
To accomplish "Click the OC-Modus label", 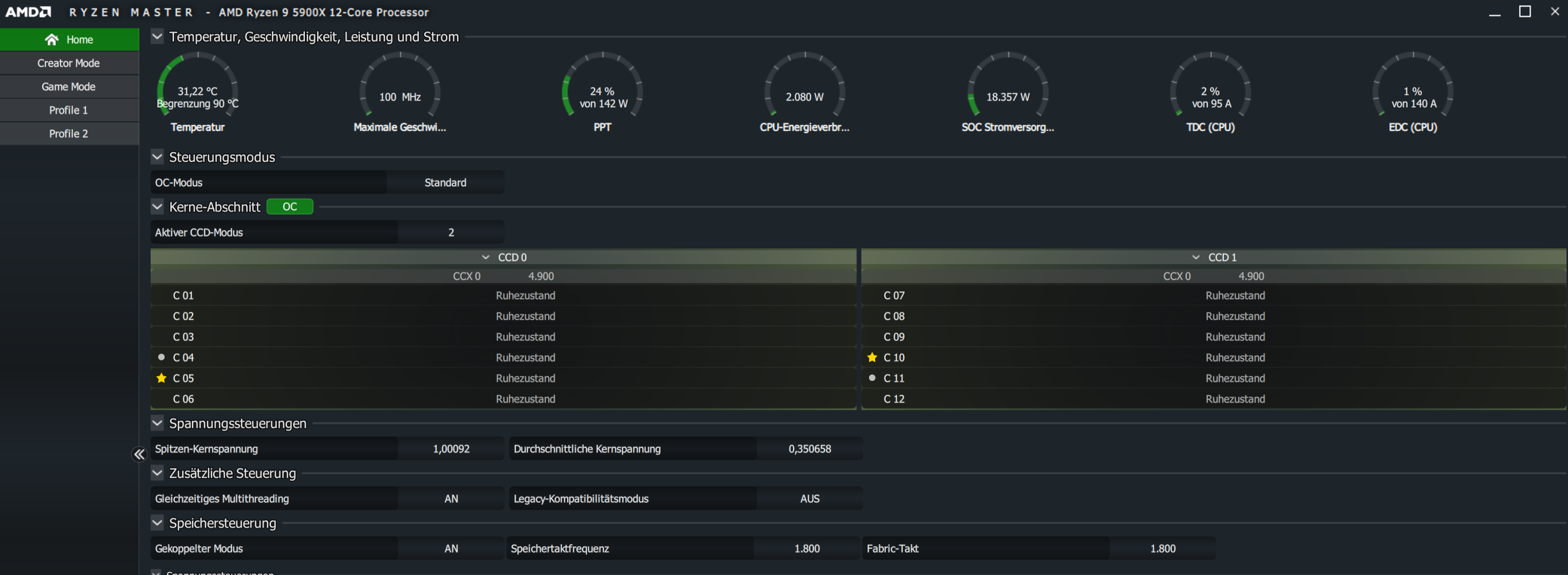I will 178,182.
